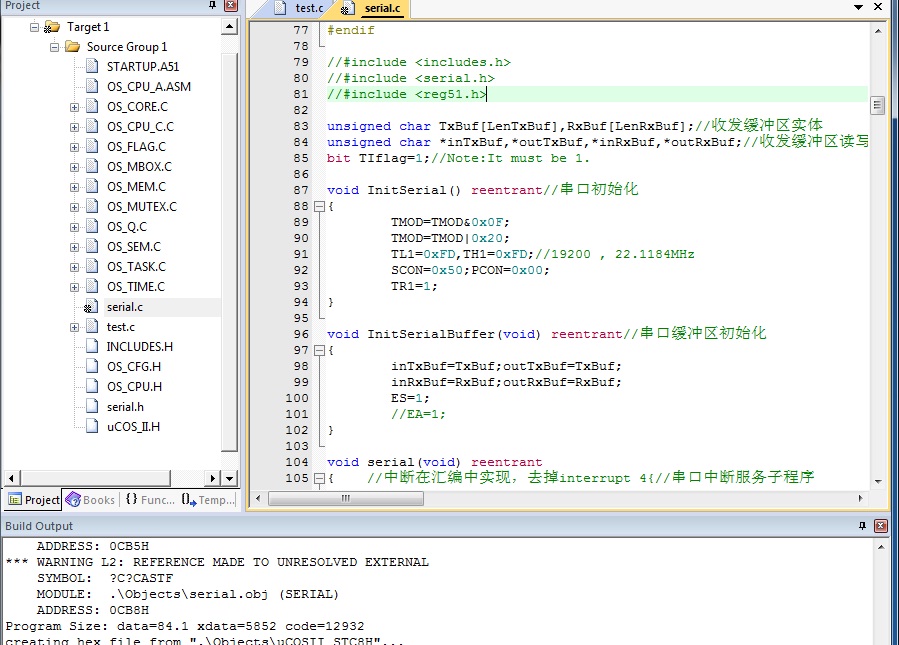This screenshot has width=899, height=645.
Task: Expand the OS_FLAG.C file node
Action: point(75,147)
